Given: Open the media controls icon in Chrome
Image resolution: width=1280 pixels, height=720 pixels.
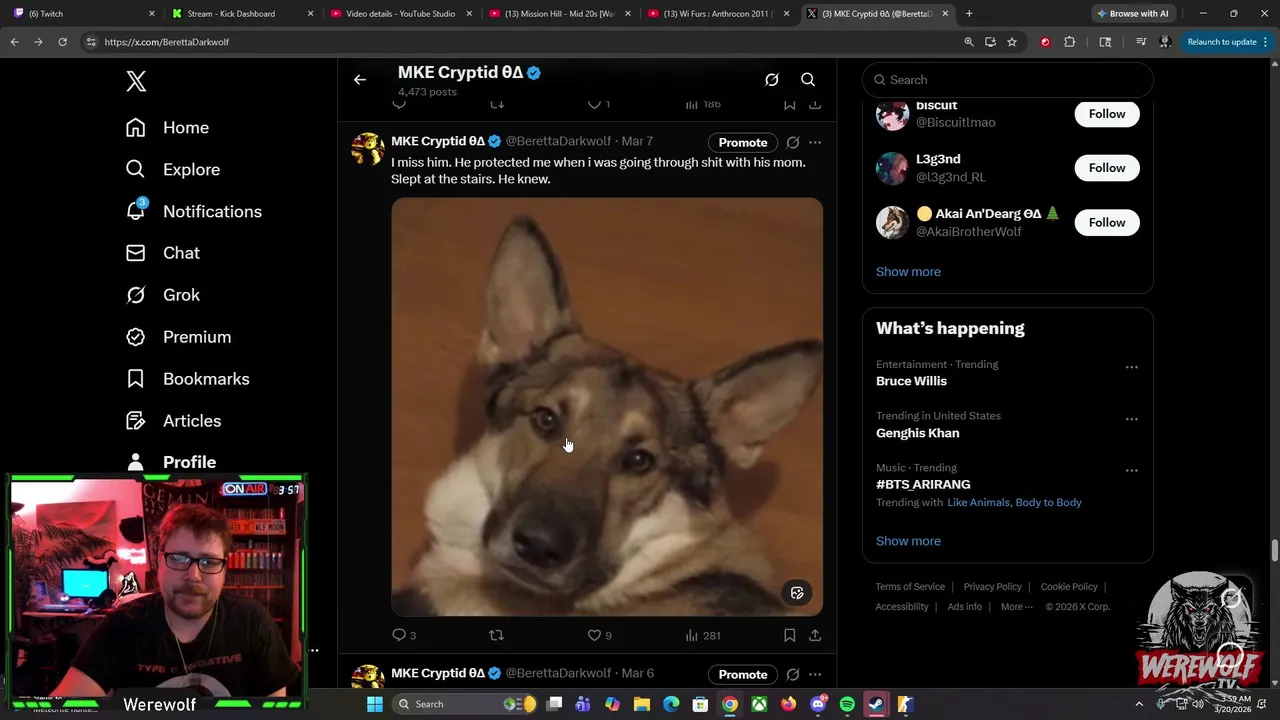Looking at the screenshot, I should pos(1141,42).
